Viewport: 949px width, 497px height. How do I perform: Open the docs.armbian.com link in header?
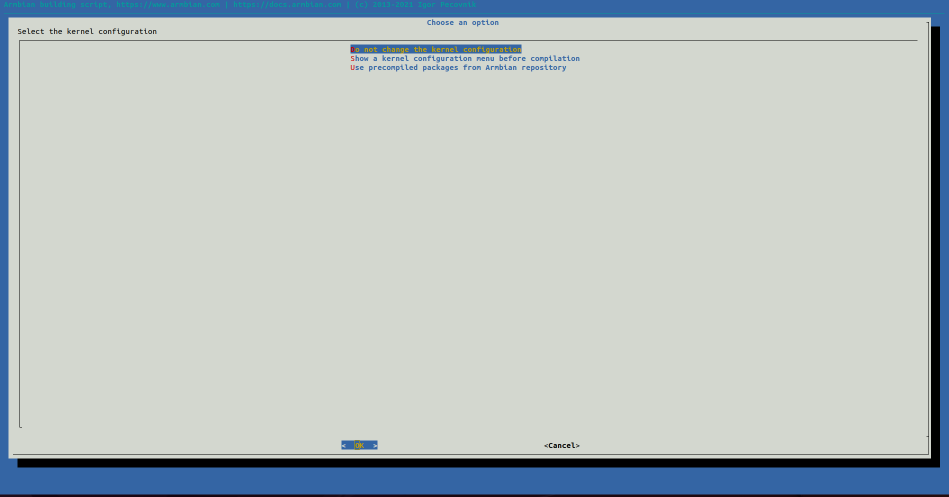pos(289,4)
